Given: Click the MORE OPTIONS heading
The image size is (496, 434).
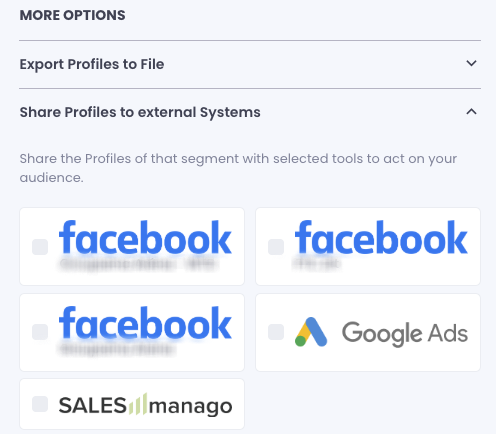Looking at the screenshot, I should (x=73, y=15).
